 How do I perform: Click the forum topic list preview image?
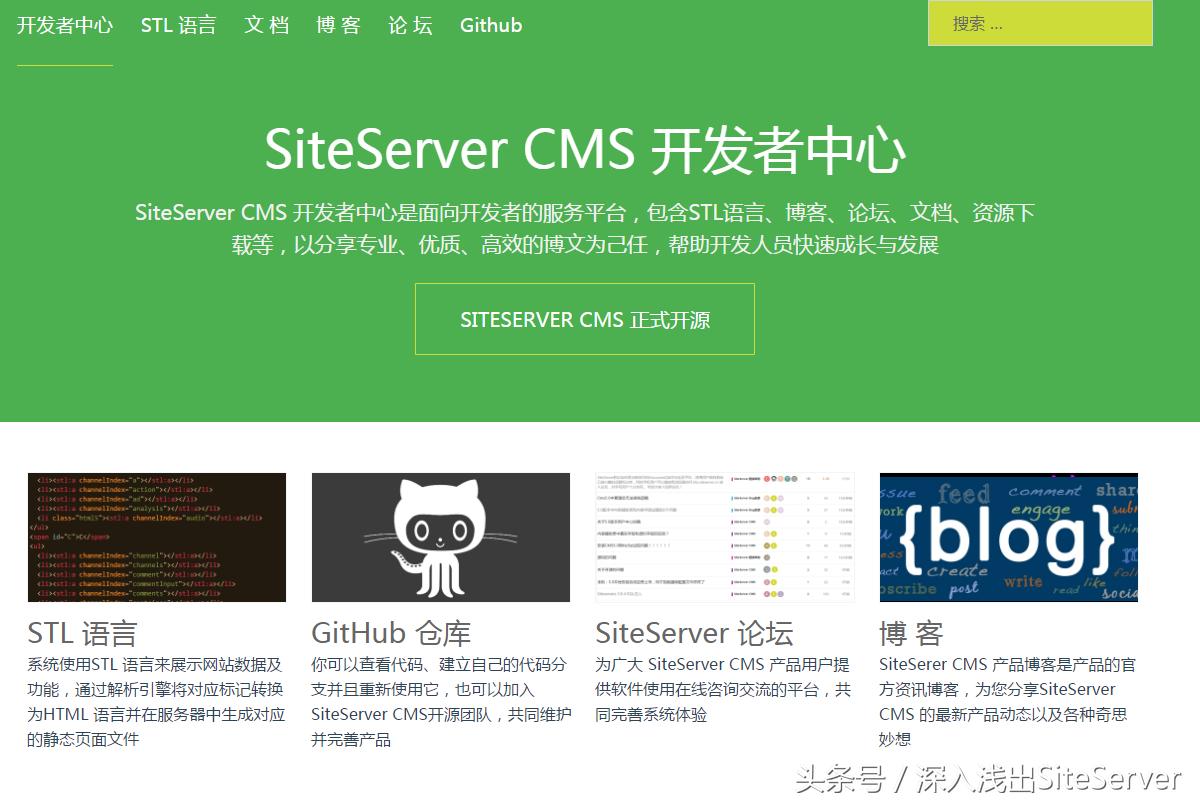point(722,536)
